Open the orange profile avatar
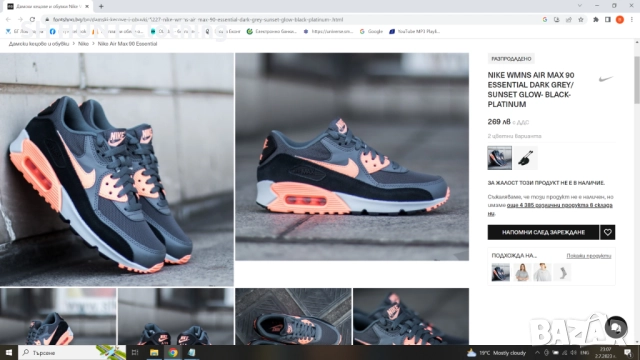 [x=620, y=19]
